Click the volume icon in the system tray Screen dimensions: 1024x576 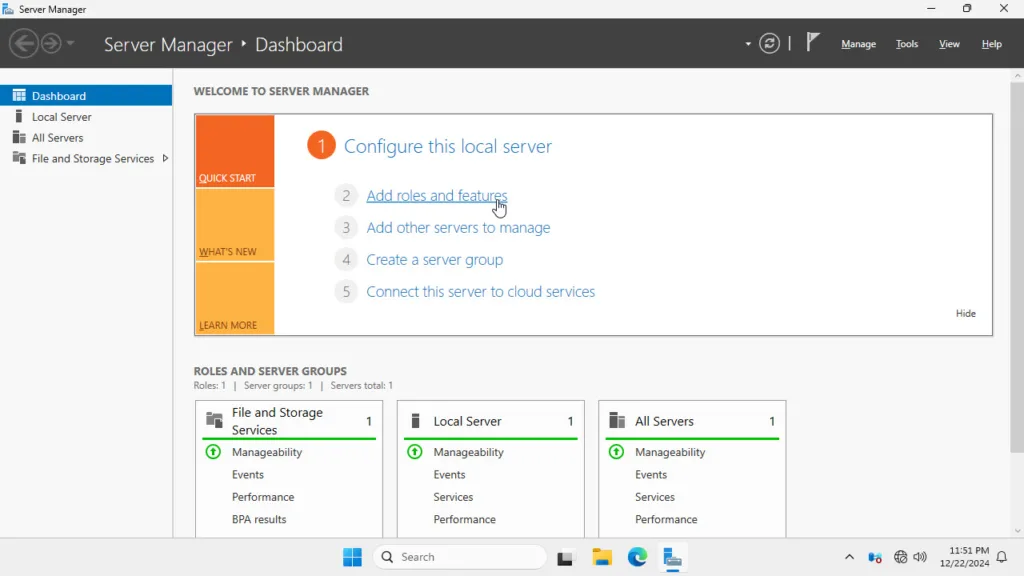918,557
